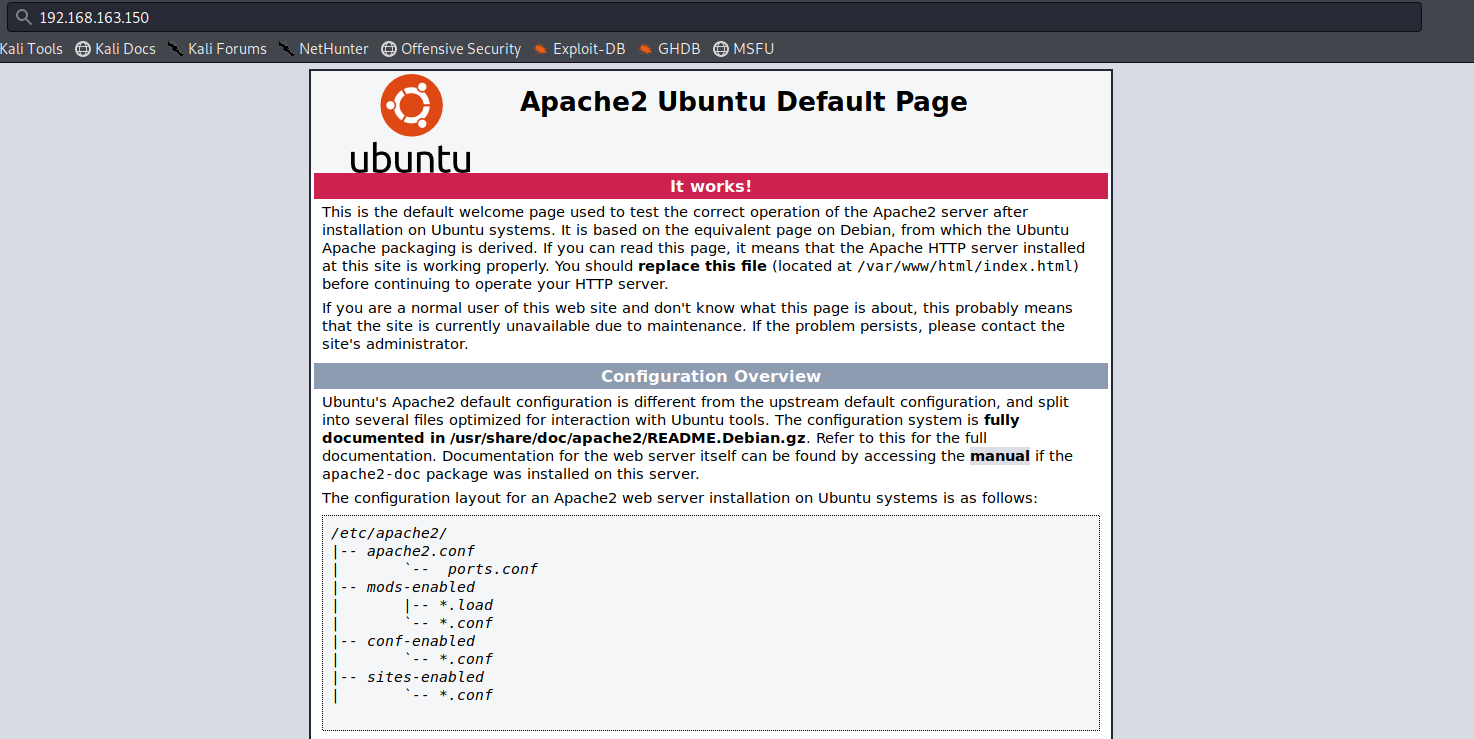Click the search magnifier icon in address bar
The image size is (1474, 739).
pyautogui.click(x=22, y=17)
